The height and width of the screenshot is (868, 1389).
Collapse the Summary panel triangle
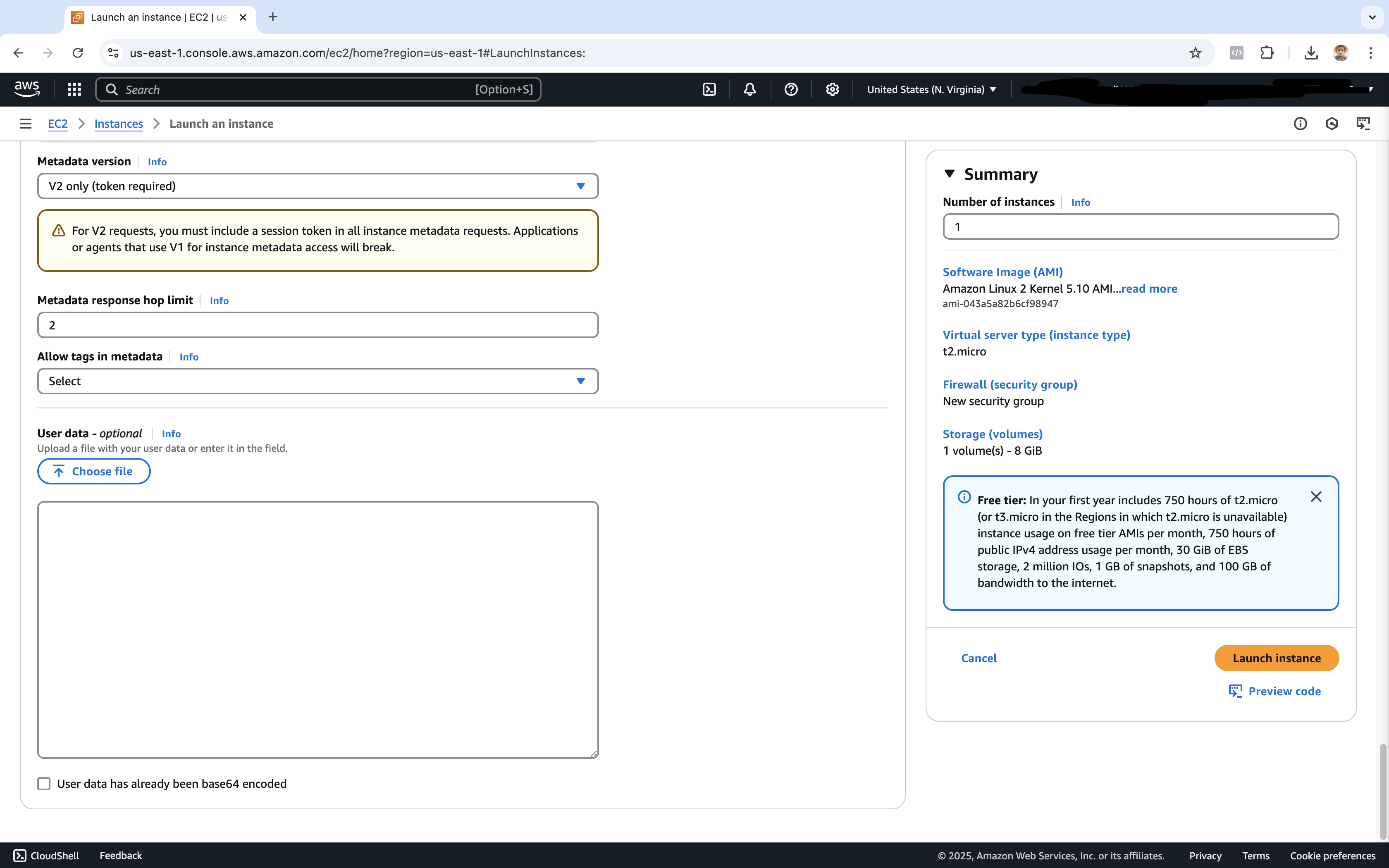pyautogui.click(x=949, y=173)
